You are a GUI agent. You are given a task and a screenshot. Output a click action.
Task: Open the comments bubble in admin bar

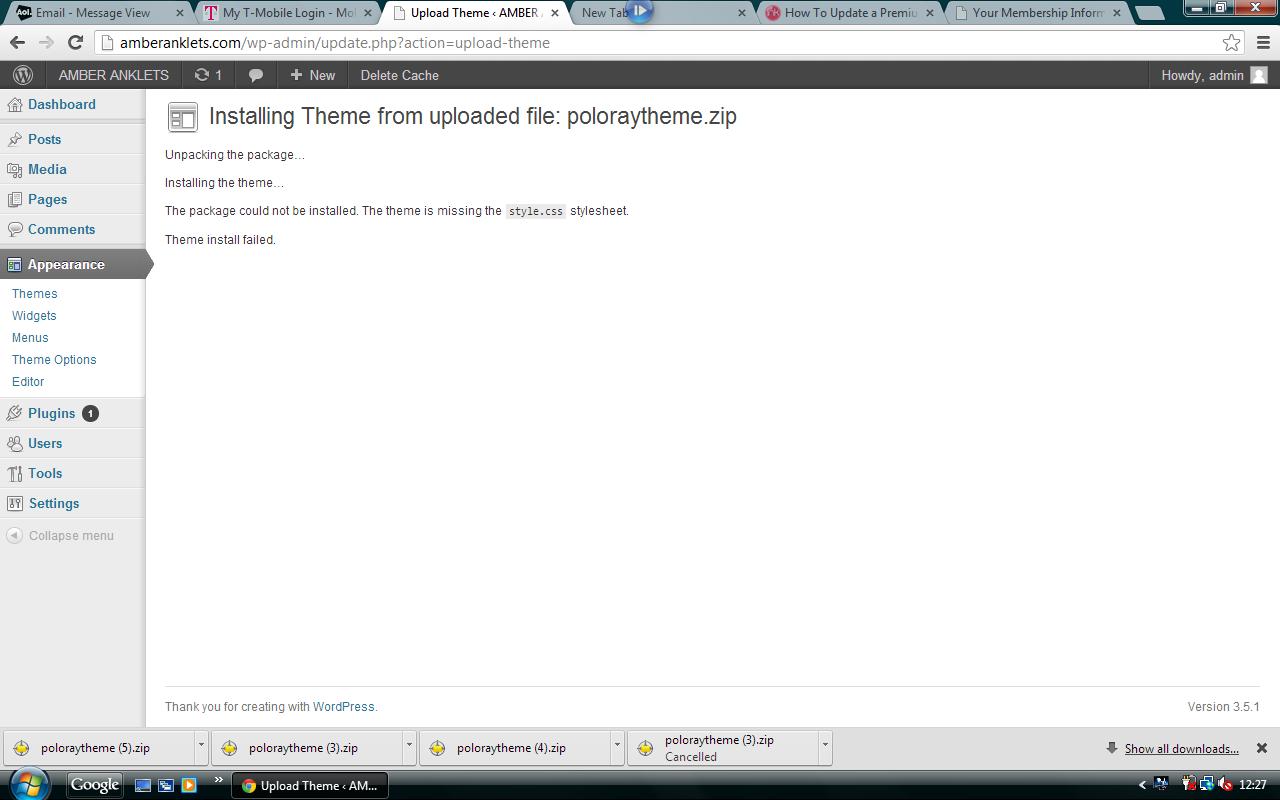pyautogui.click(x=256, y=75)
